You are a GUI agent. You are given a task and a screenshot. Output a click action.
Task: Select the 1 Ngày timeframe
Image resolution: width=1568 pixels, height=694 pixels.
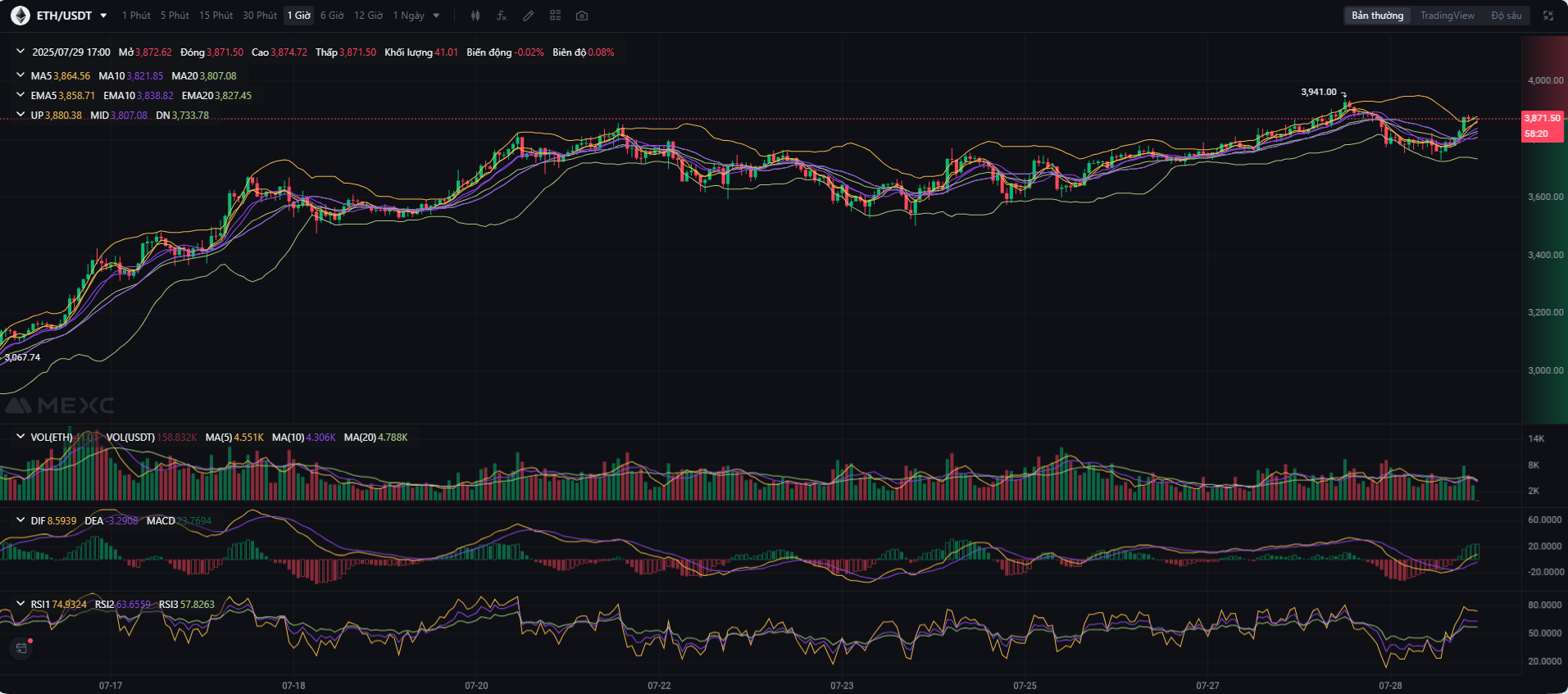[408, 16]
